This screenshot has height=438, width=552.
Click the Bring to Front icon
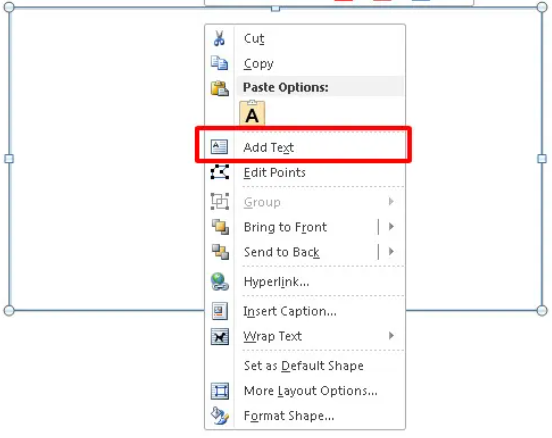[220, 227]
